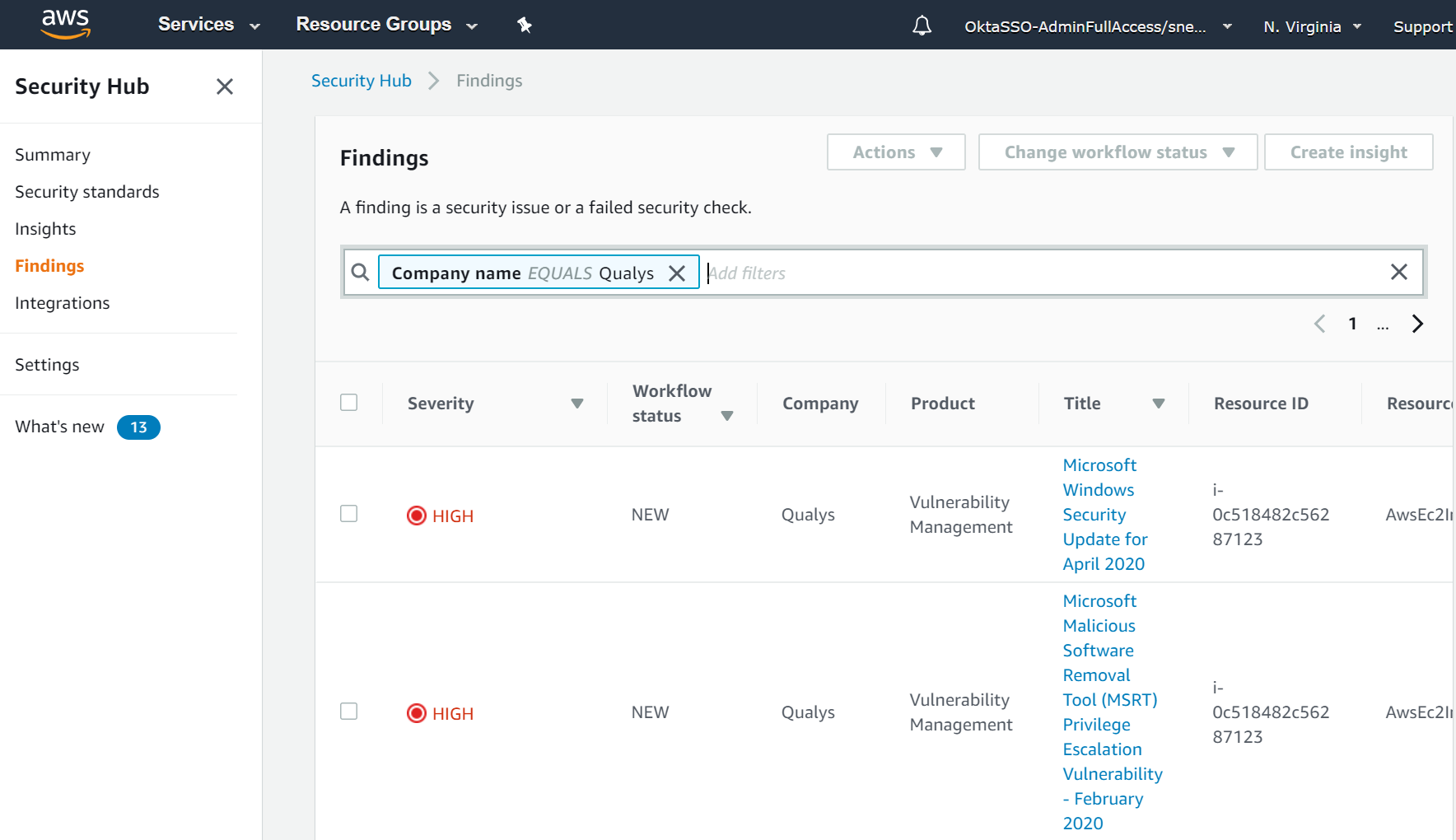Click the Resource ID column header
The width and height of the screenshot is (1456, 840).
[1261, 404]
